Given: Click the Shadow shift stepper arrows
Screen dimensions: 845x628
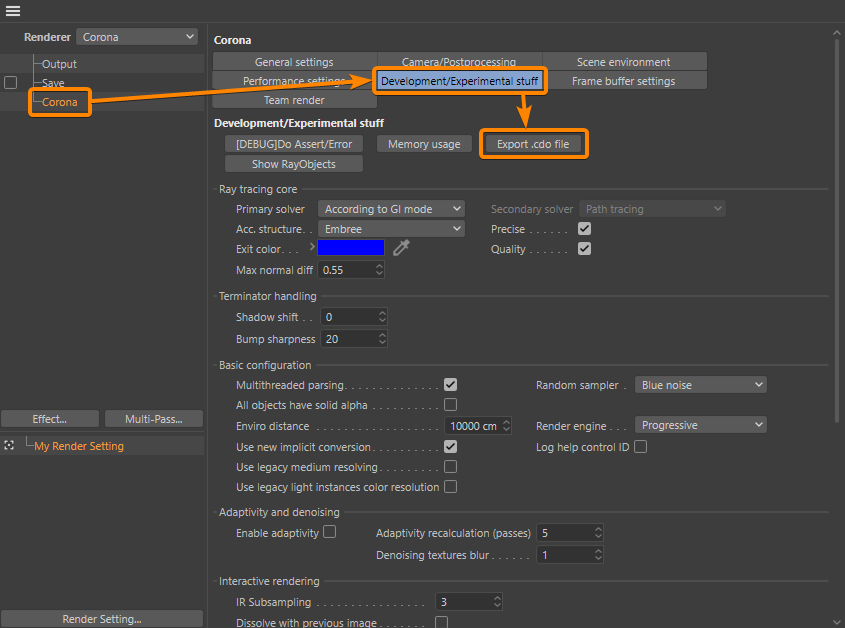Looking at the screenshot, I should pos(382,317).
